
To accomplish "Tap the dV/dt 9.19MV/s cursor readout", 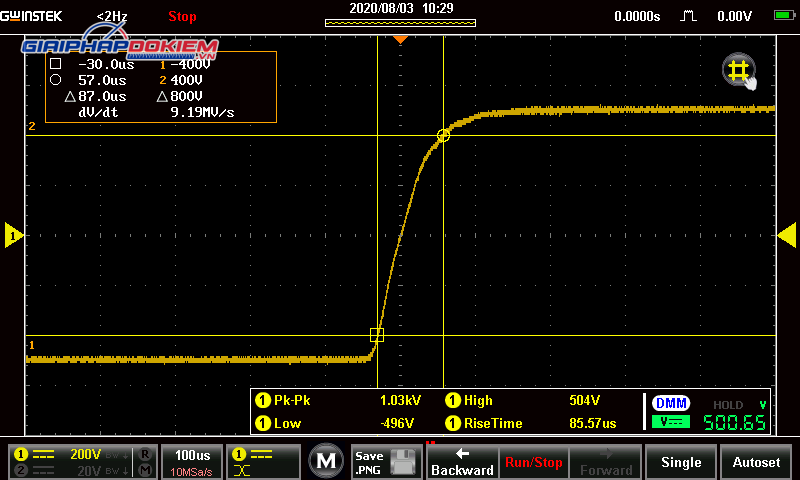I will click(156, 112).
